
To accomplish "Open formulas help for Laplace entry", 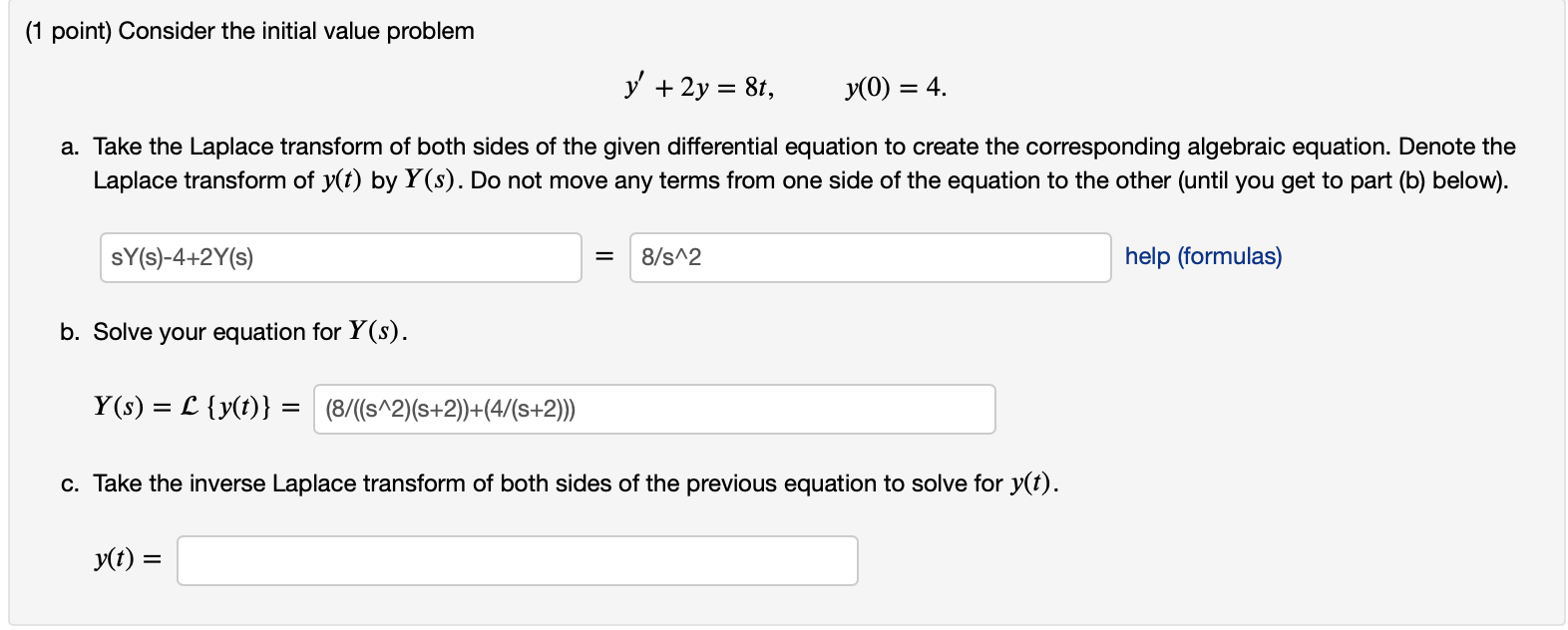I will point(1204,256).
